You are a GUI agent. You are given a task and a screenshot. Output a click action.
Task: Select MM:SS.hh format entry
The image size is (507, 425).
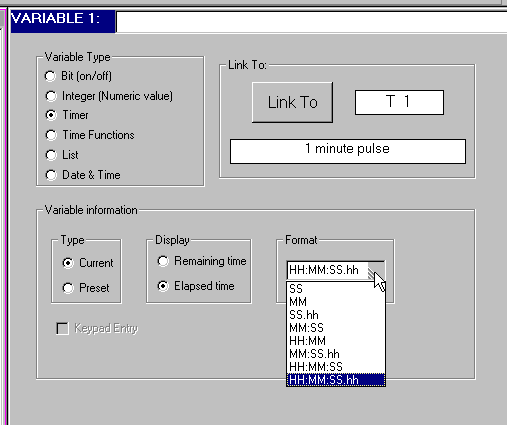(336, 354)
